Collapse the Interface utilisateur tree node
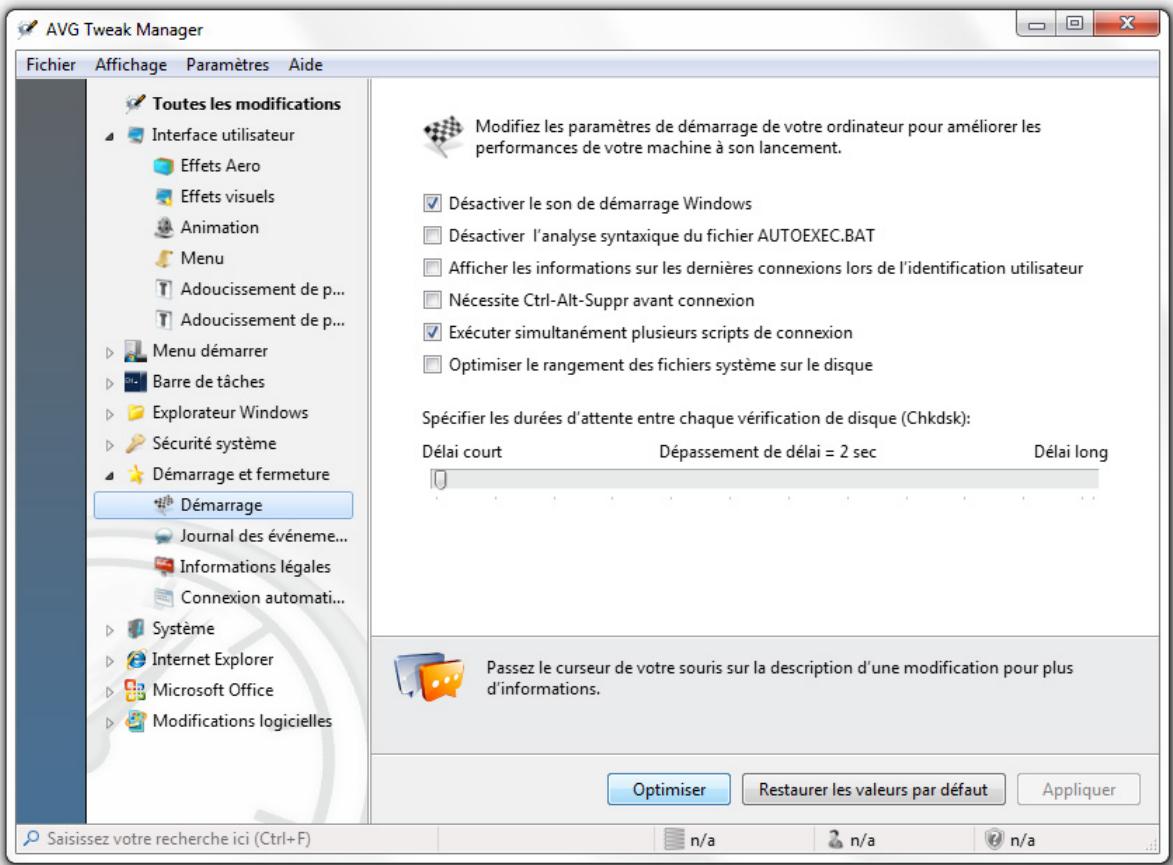The width and height of the screenshot is (1173, 865). 110,136
